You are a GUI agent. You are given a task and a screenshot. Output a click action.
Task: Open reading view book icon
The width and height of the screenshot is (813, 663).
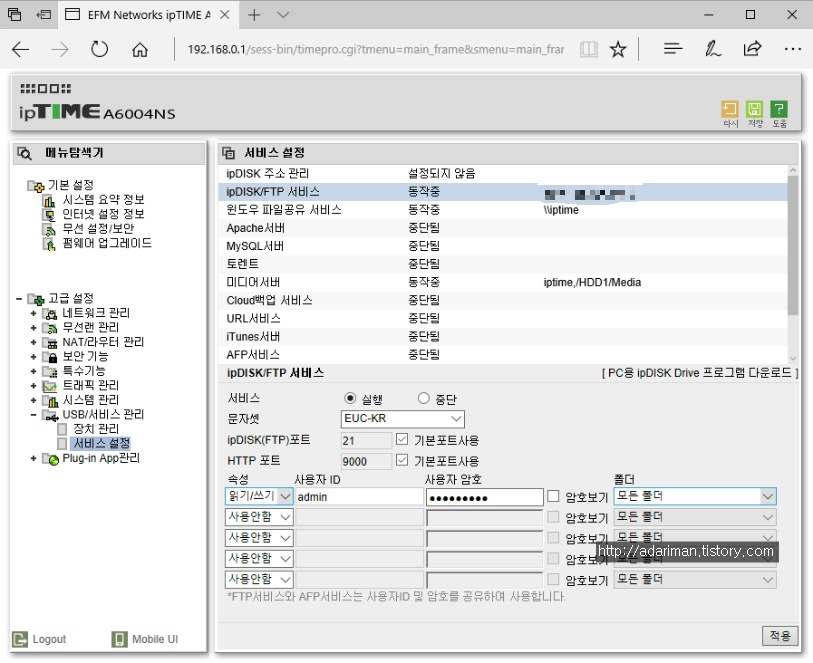point(588,49)
